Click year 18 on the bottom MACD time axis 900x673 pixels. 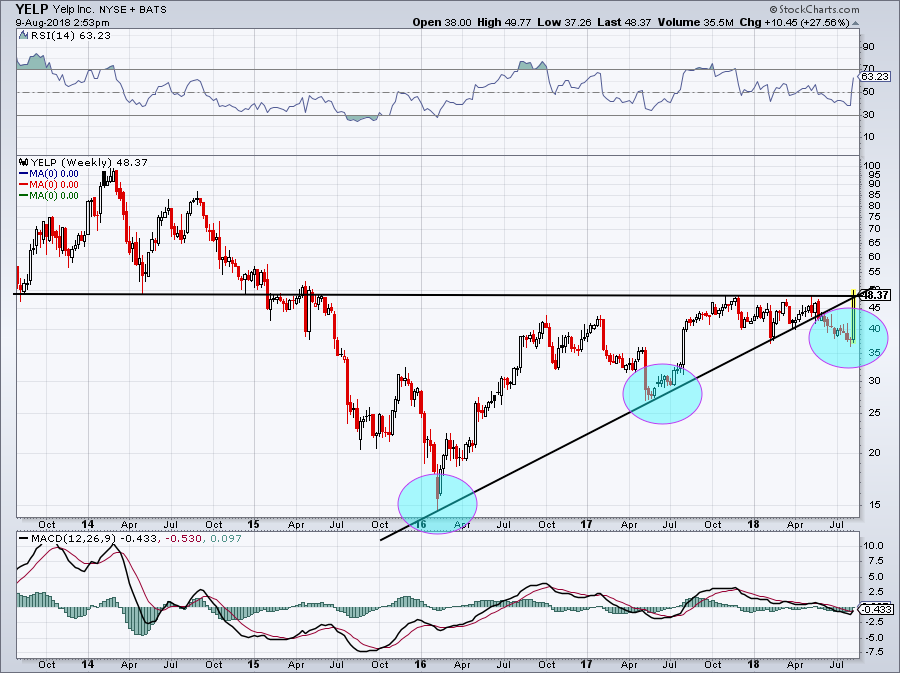(754, 664)
